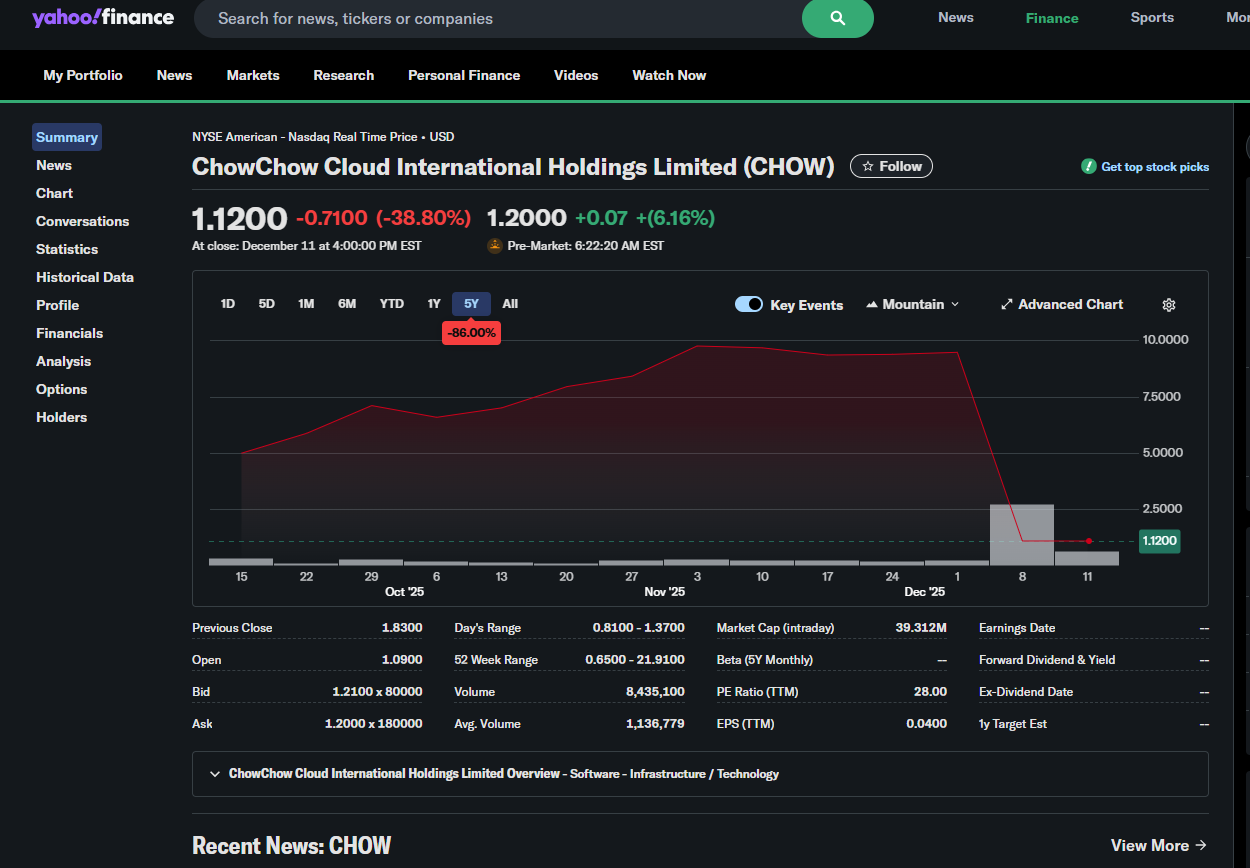Viewport: 1250px width, 868px height.
Task: Click the pre-market status icon
Action: click(494, 246)
